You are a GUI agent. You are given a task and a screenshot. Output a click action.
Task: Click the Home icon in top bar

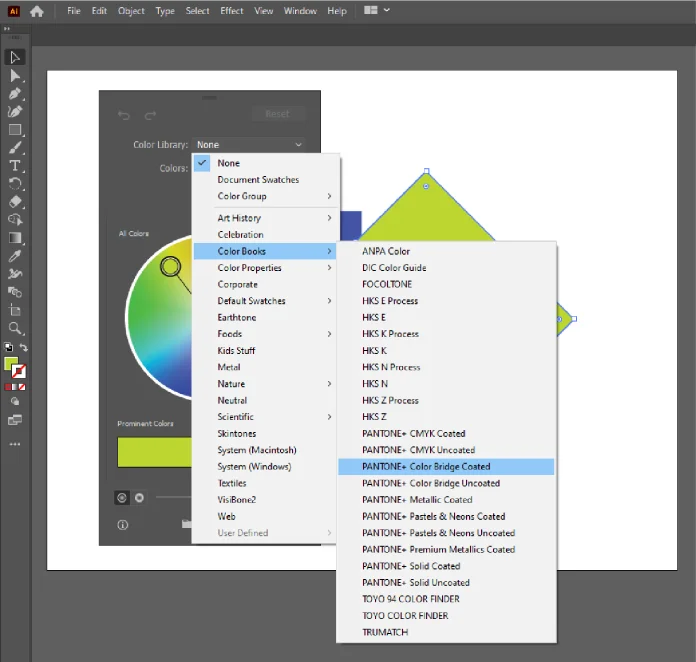[x=37, y=11]
